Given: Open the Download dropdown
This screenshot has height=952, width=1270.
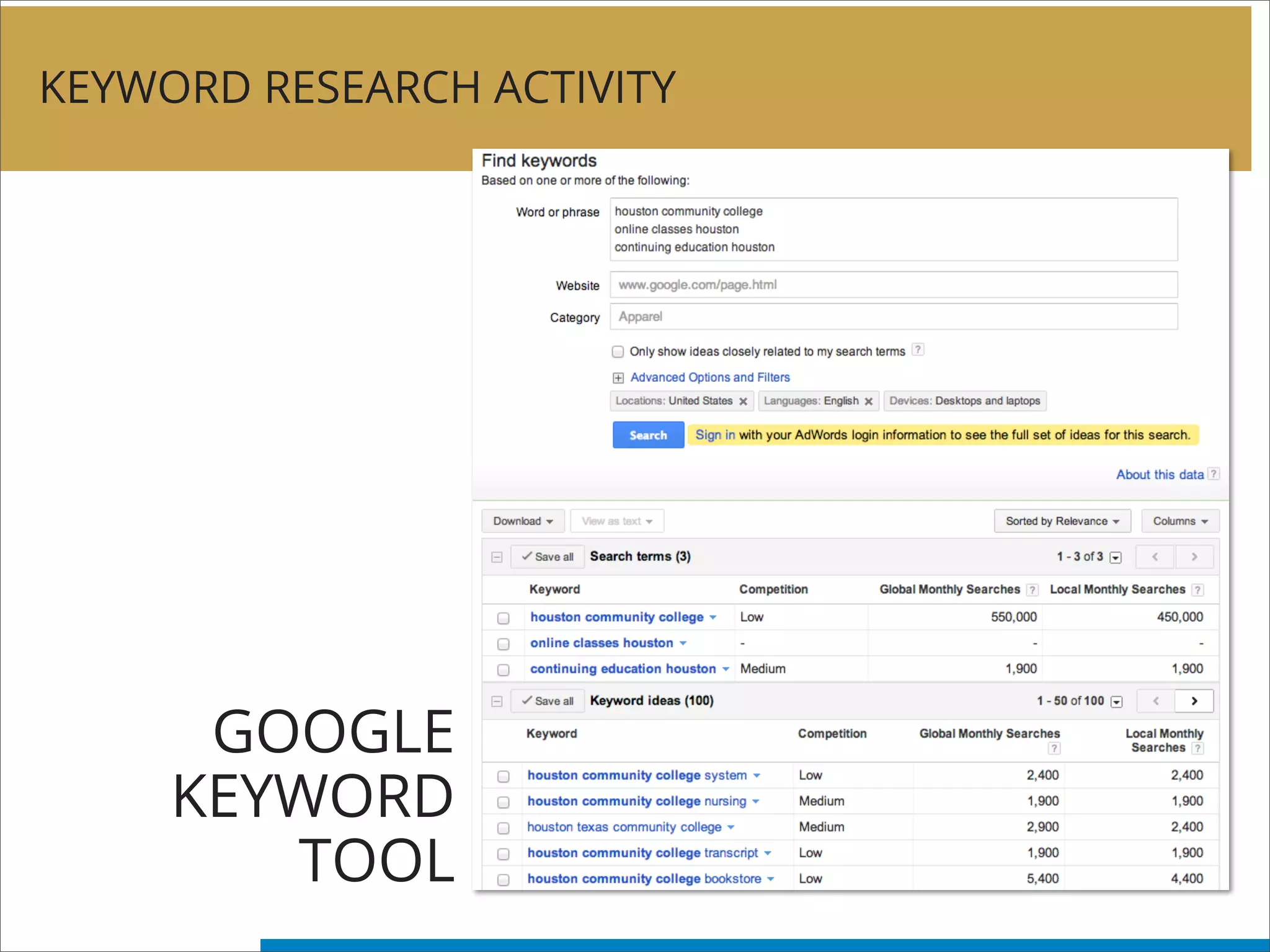Looking at the screenshot, I should point(523,521).
